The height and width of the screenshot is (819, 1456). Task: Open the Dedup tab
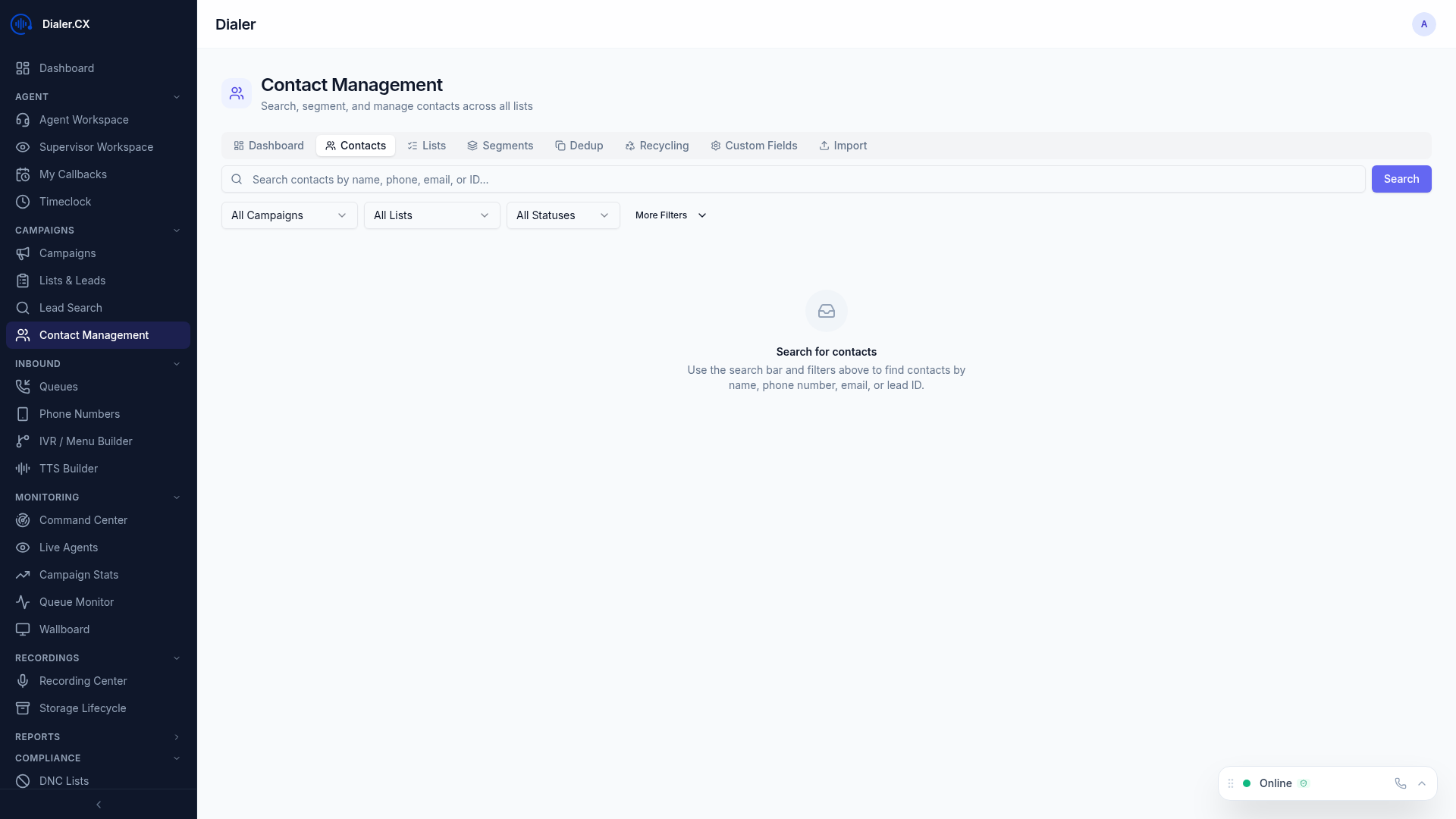(579, 146)
